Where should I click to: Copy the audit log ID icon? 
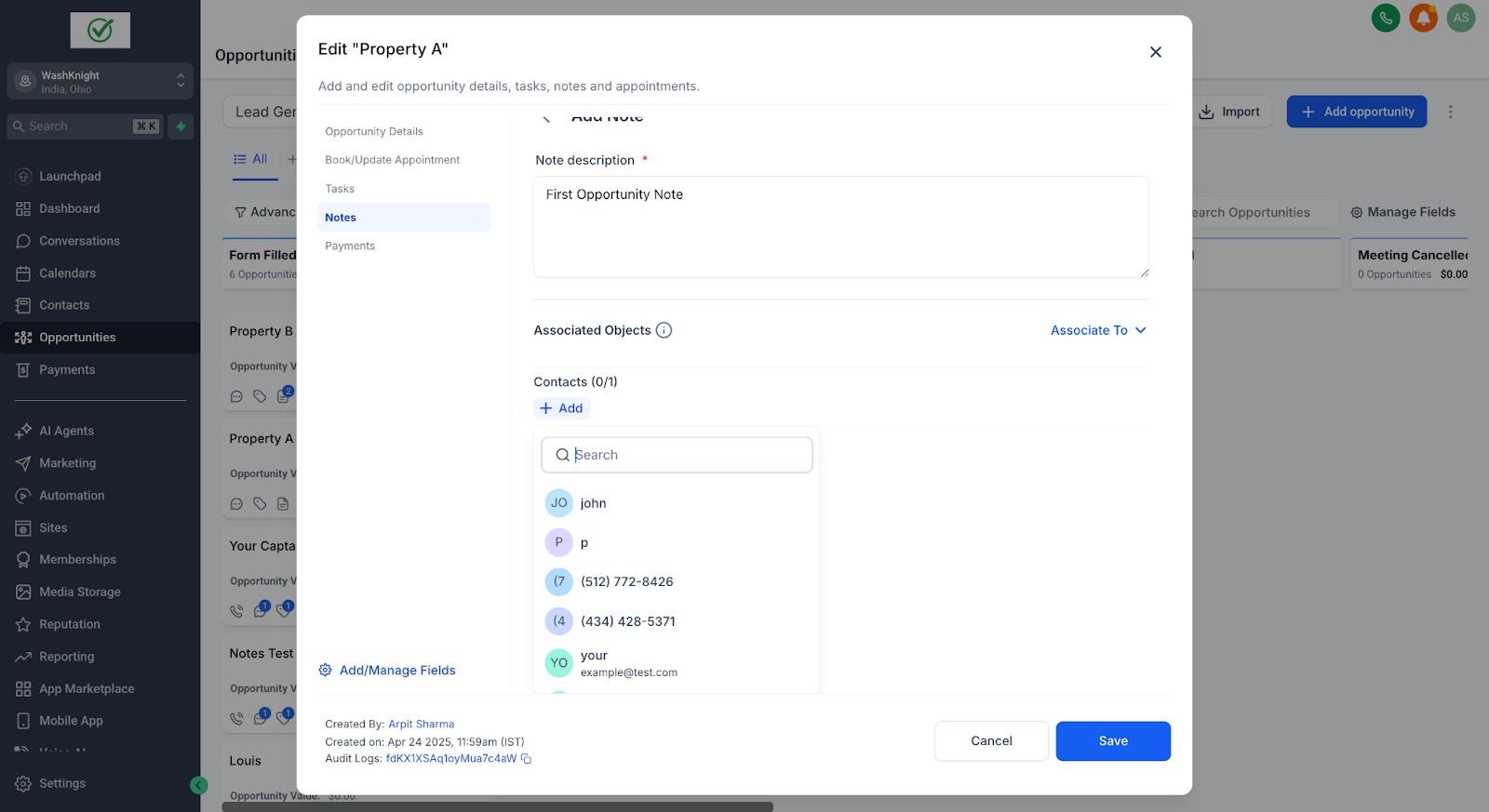click(526, 759)
